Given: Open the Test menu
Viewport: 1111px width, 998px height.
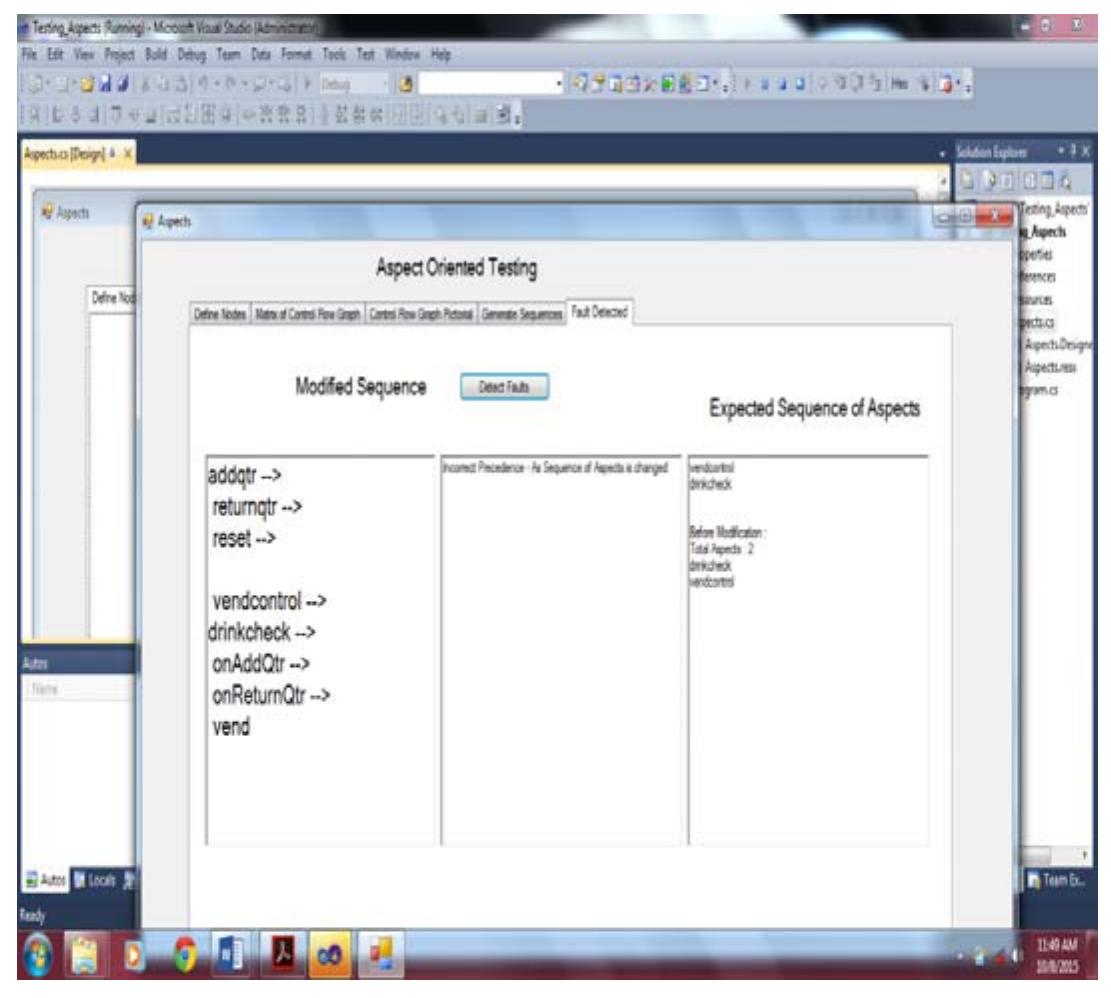Looking at the screenshot, I should (x=365, y=55).
